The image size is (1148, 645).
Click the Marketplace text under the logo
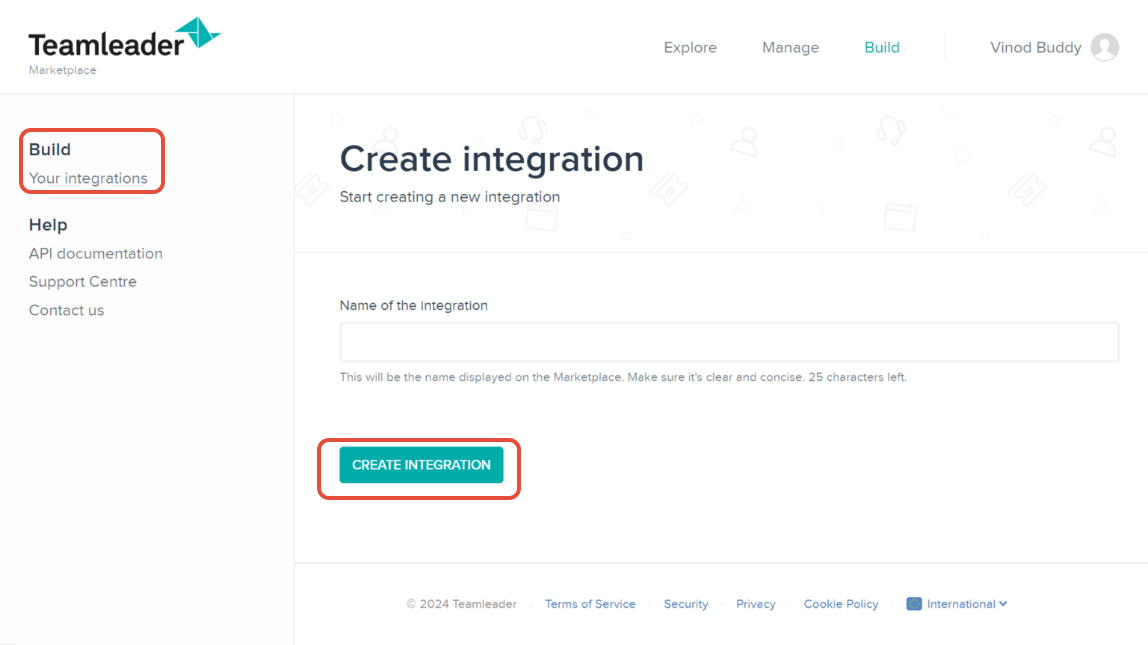coord(62,70)
